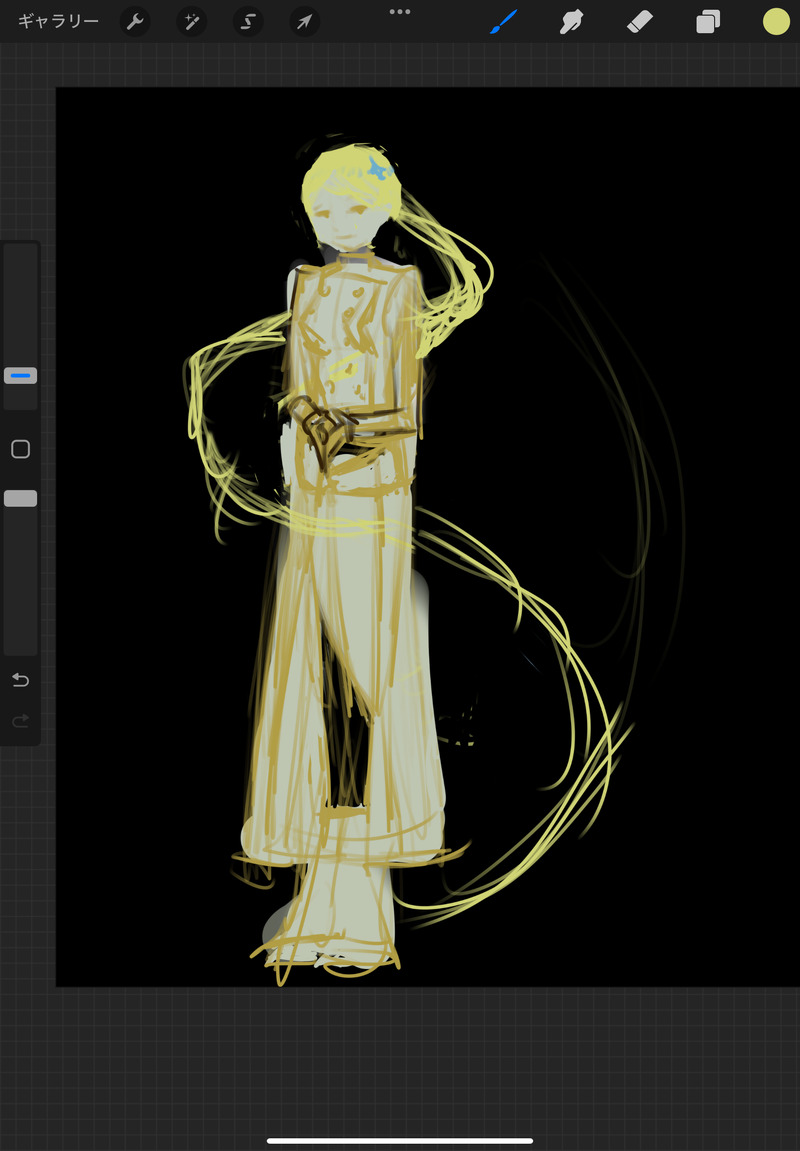
Task: Open the Adjustments magic wand menu
Action: pos(192,22)
